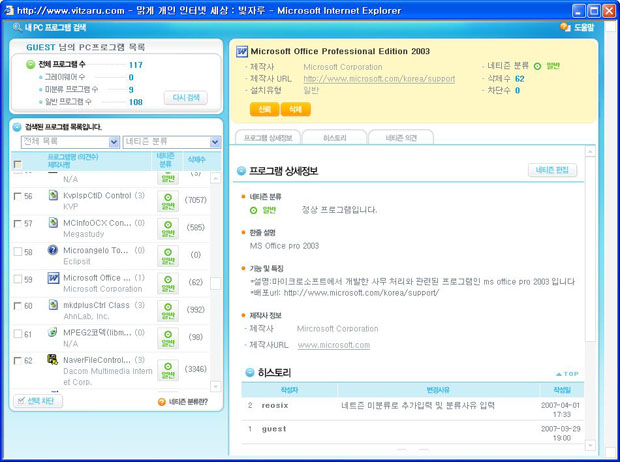Toggle the select-all checkbox in list header
Viewport: 620px width, 462px height.
[18, 164]
